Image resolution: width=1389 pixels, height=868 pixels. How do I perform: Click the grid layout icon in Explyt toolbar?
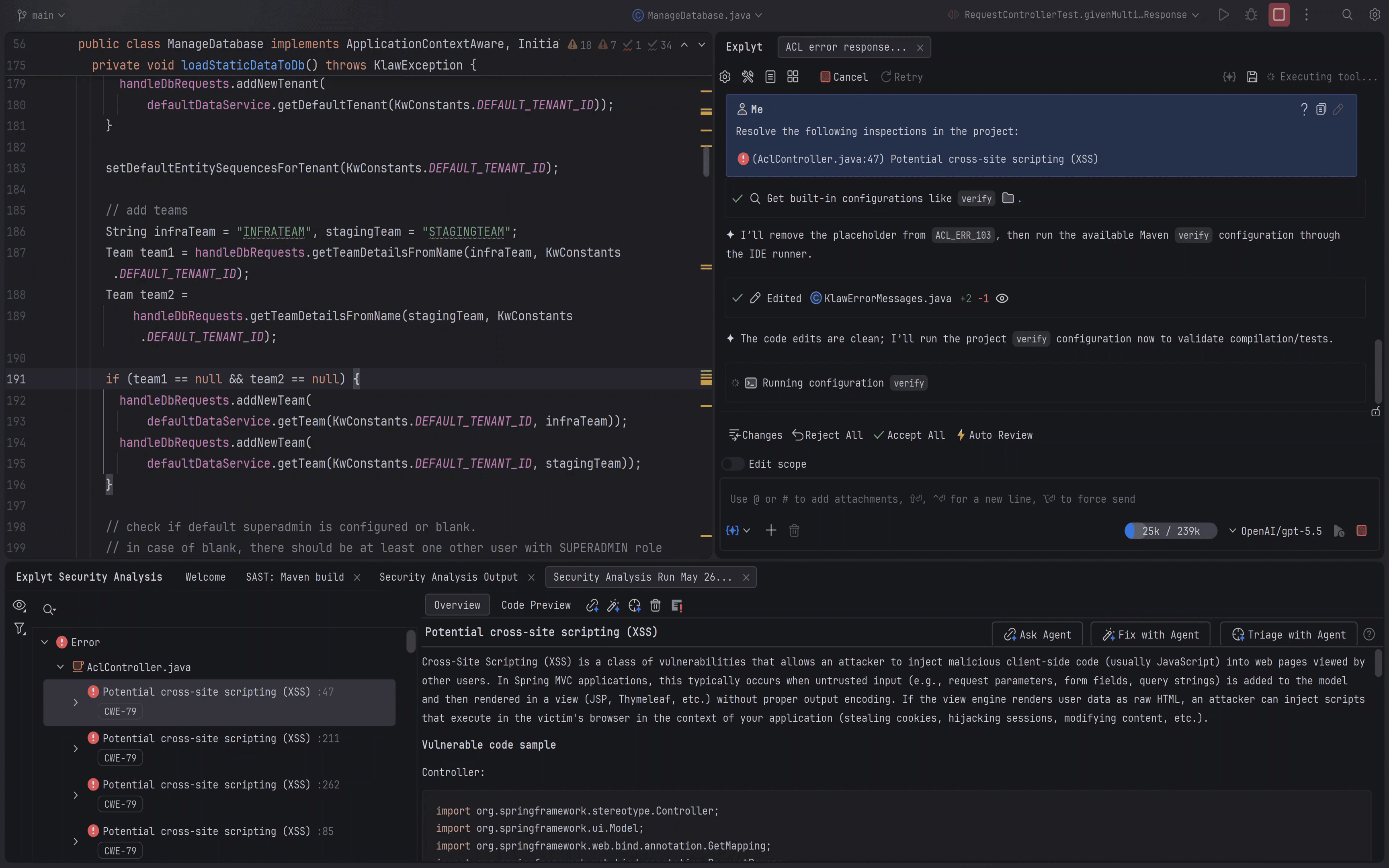click(x=793, y=77)
